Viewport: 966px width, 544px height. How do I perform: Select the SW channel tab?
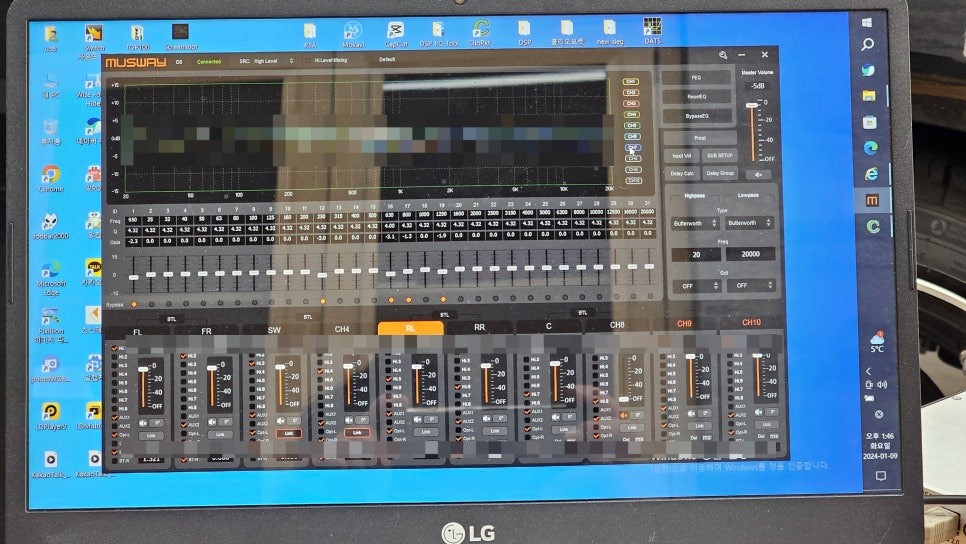[x=274, y=329]
